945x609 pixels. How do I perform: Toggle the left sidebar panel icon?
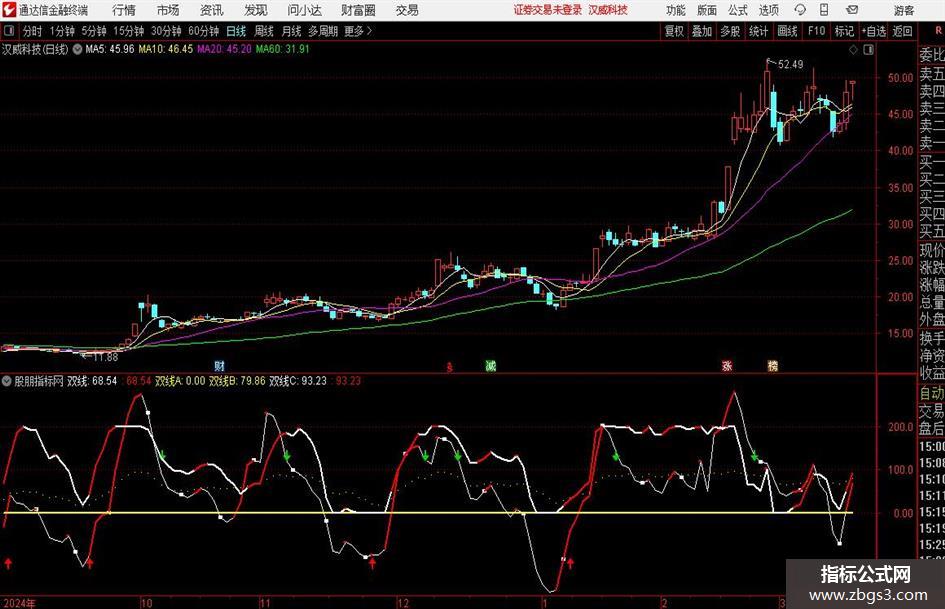point(9,31)
